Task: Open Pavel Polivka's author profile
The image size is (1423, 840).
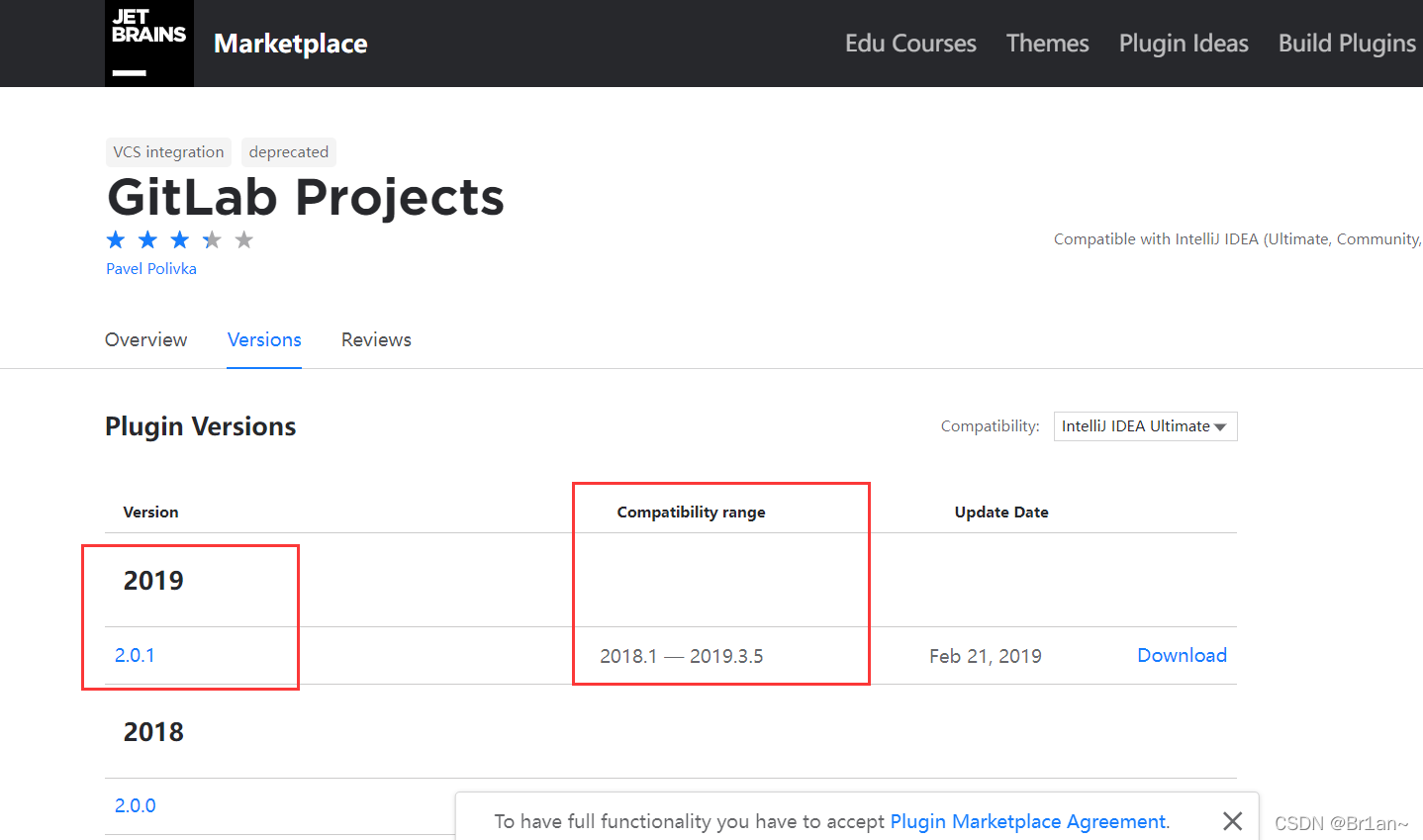Action: point(150,268)
